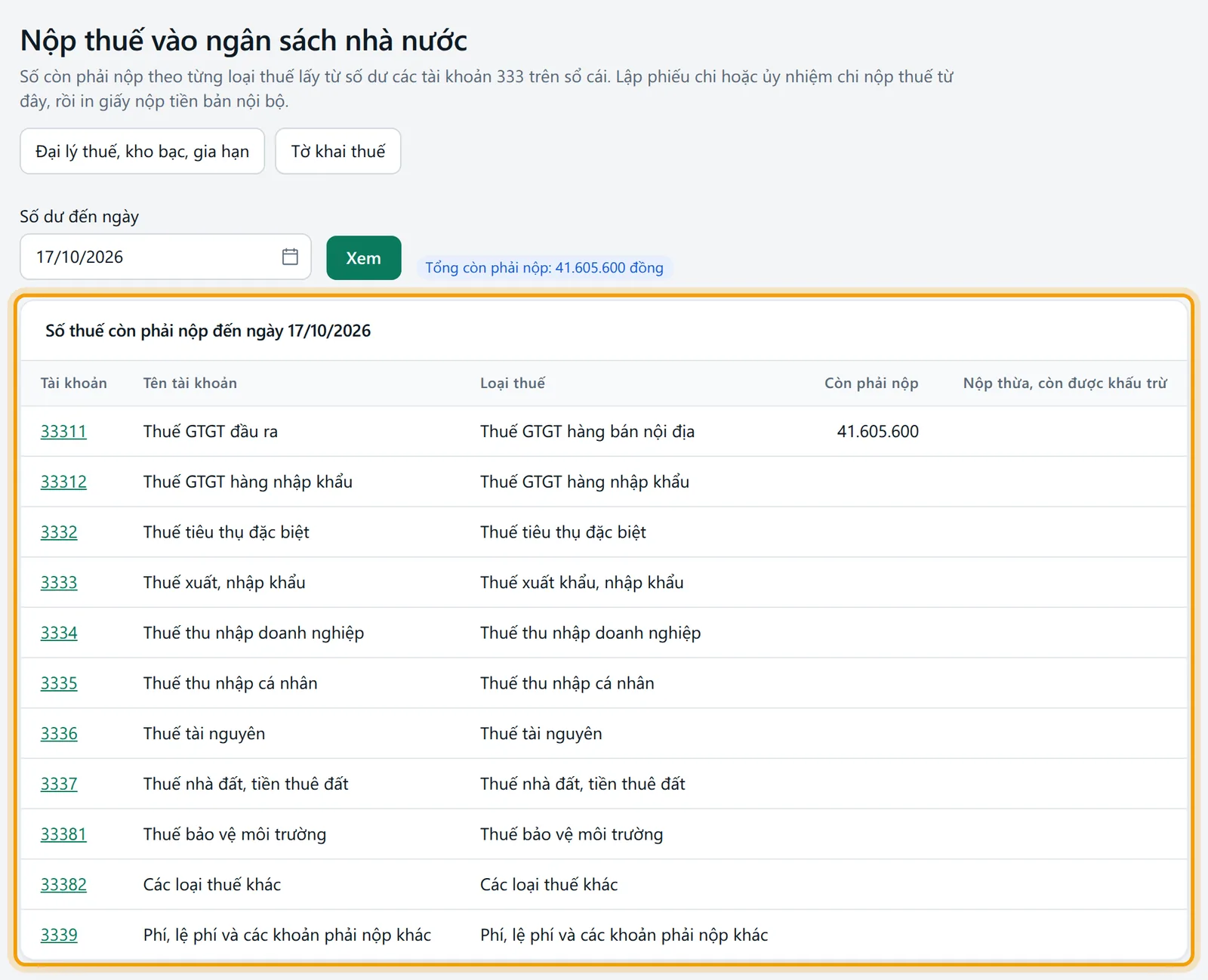Image resolution: width=1208 pixels, height=980 pixels.
Task: Select Thuế xuất, nhập khẩu account name
Action: click(x=224, y=582)
